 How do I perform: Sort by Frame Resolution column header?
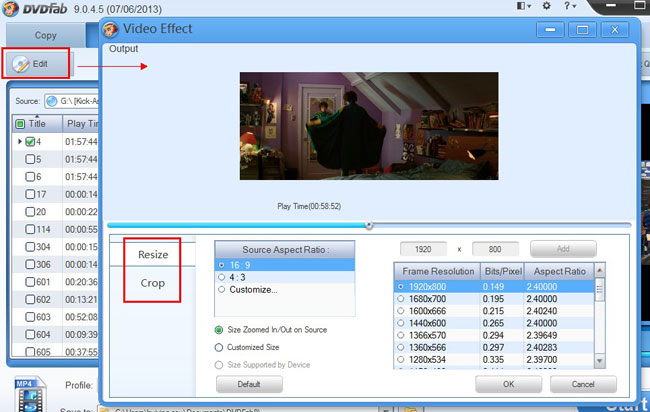pyautogui.click(x=438, y=271)
